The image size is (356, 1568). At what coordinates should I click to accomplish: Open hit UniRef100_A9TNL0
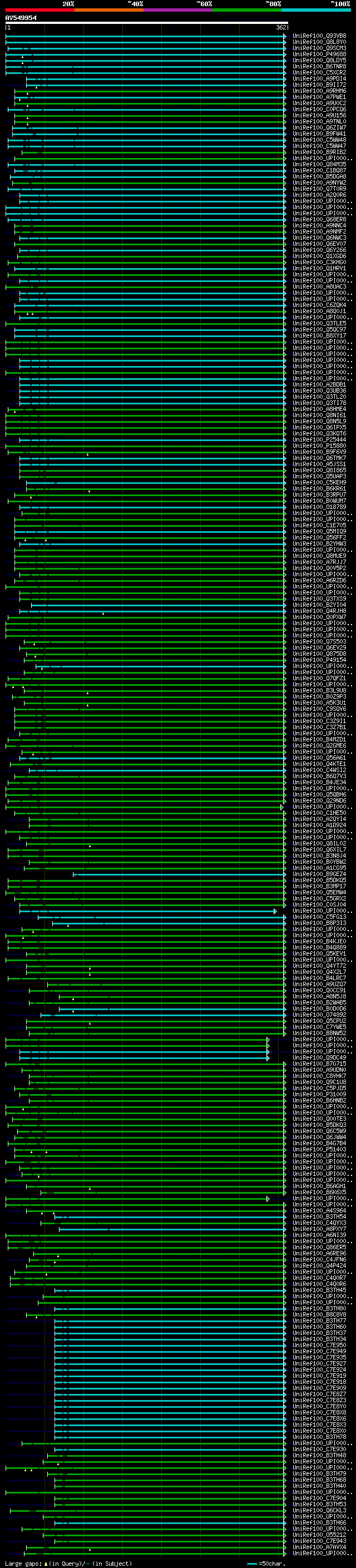[319, 121]
